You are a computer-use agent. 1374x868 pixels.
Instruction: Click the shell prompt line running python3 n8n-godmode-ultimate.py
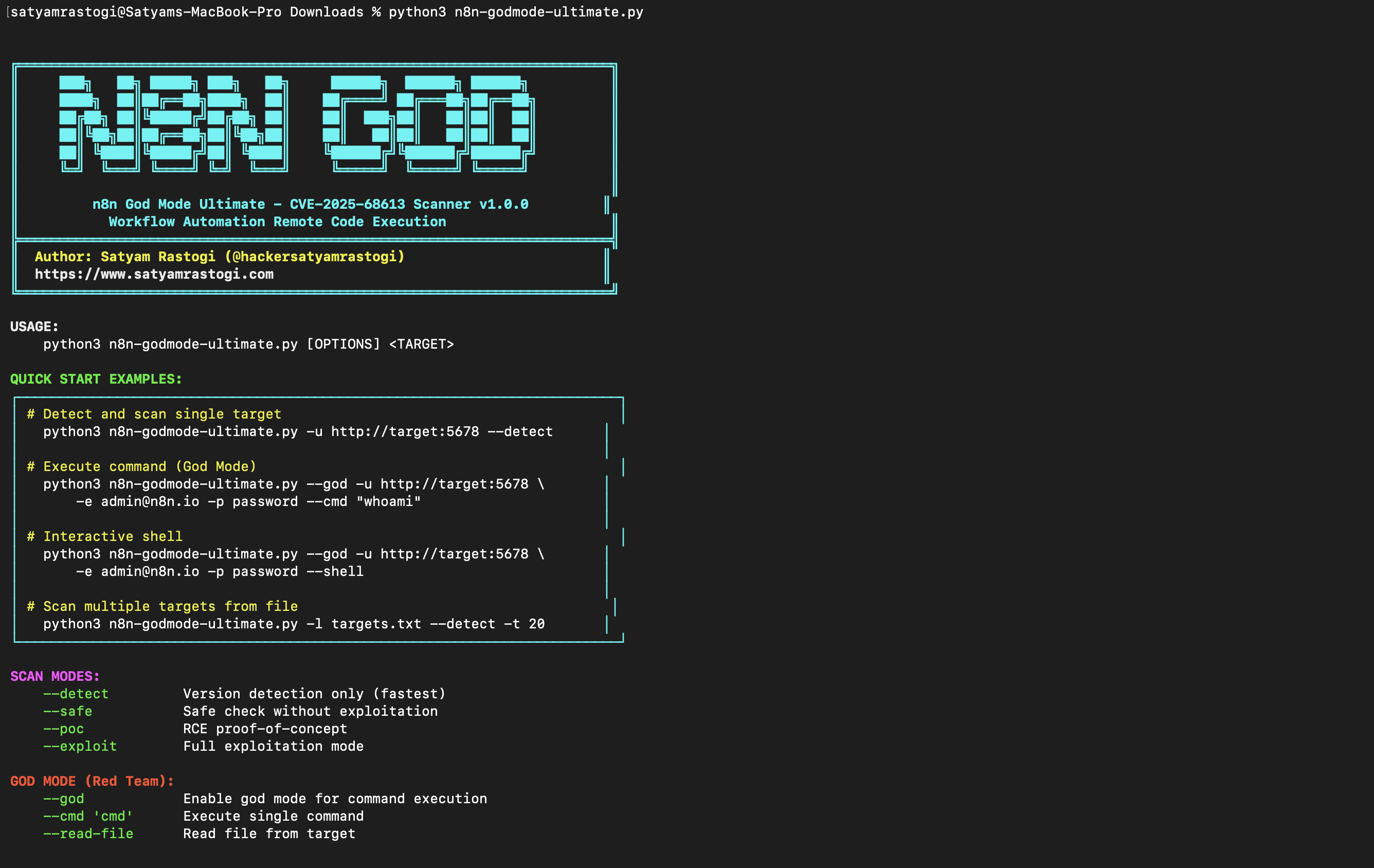click(327, 12)
